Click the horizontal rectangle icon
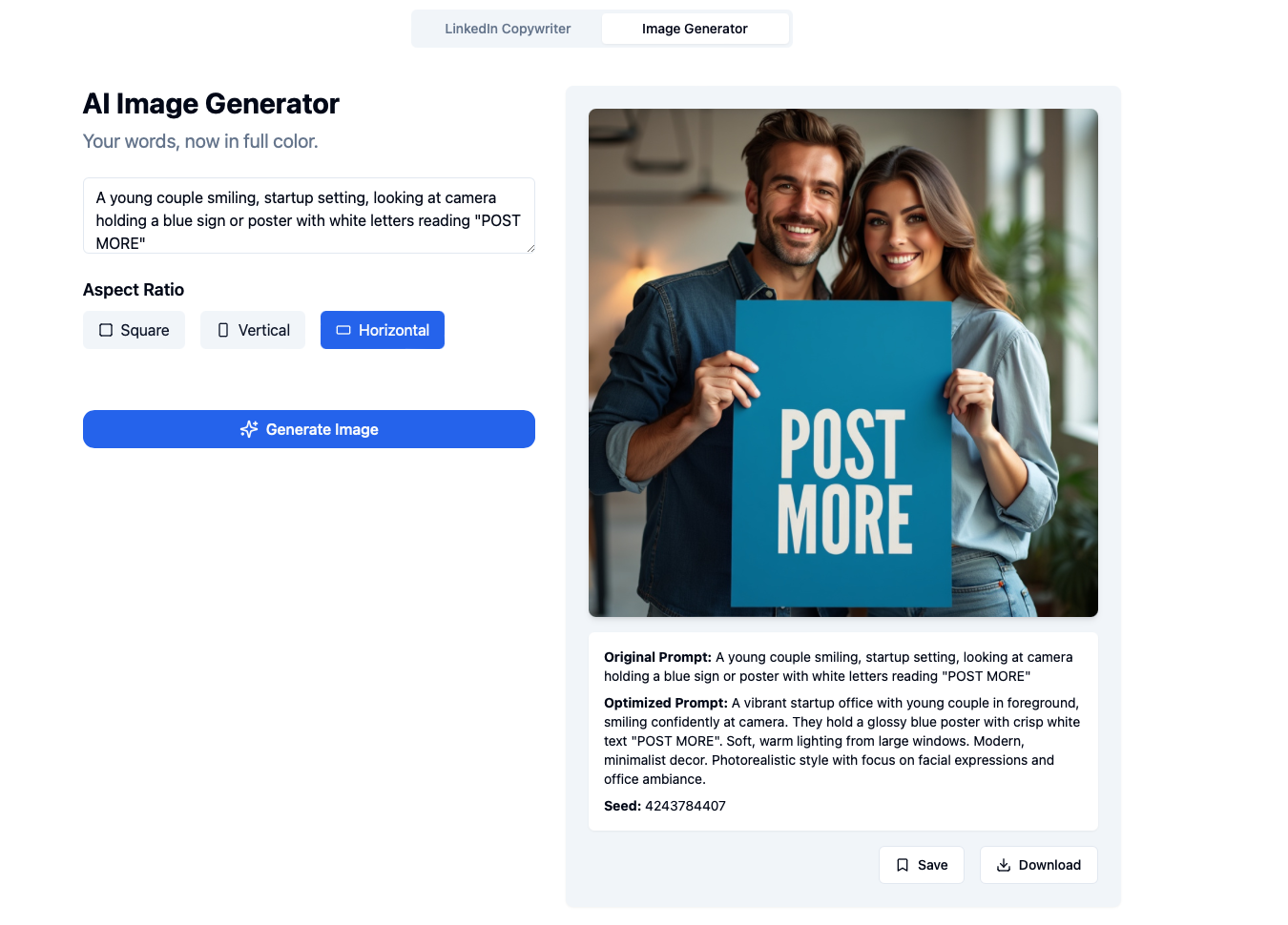 tap(343, 330)
